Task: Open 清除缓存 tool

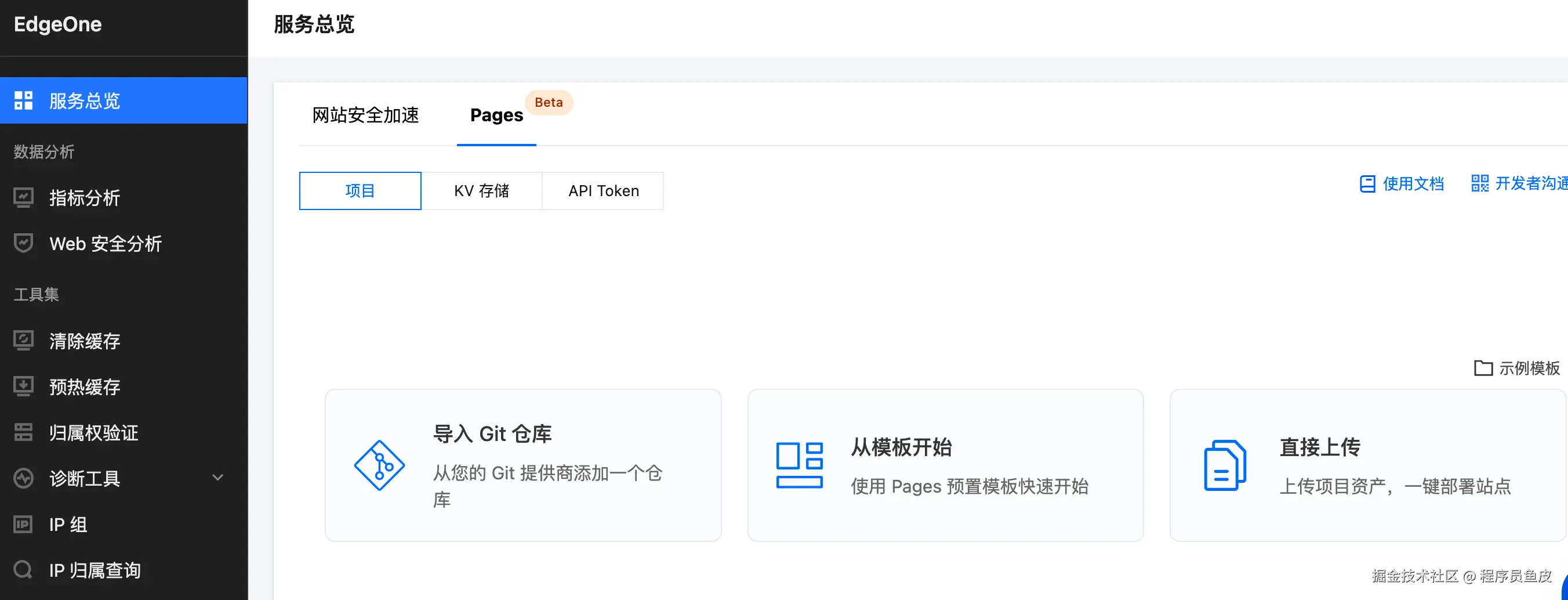Action: (124, 341)
